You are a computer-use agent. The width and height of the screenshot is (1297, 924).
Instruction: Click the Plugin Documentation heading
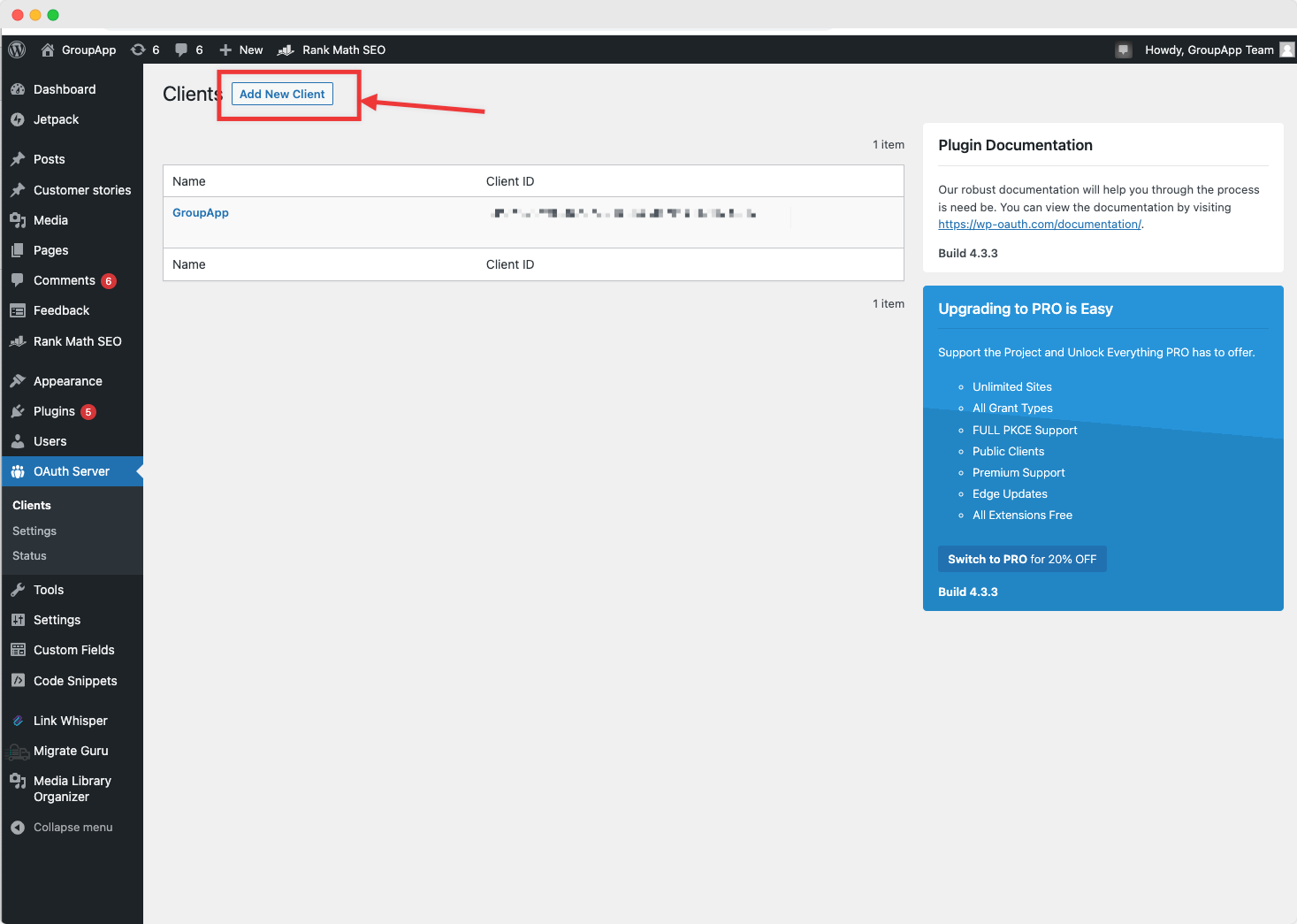pos(1015,145)
